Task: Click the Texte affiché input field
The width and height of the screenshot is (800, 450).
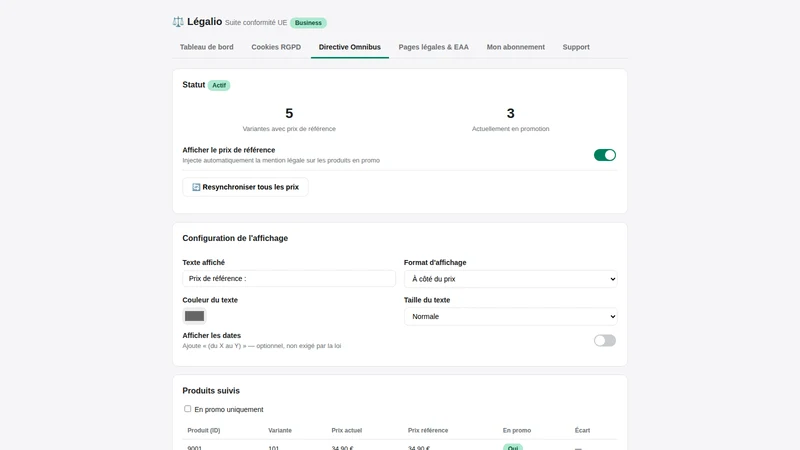Action: [289, 279]
